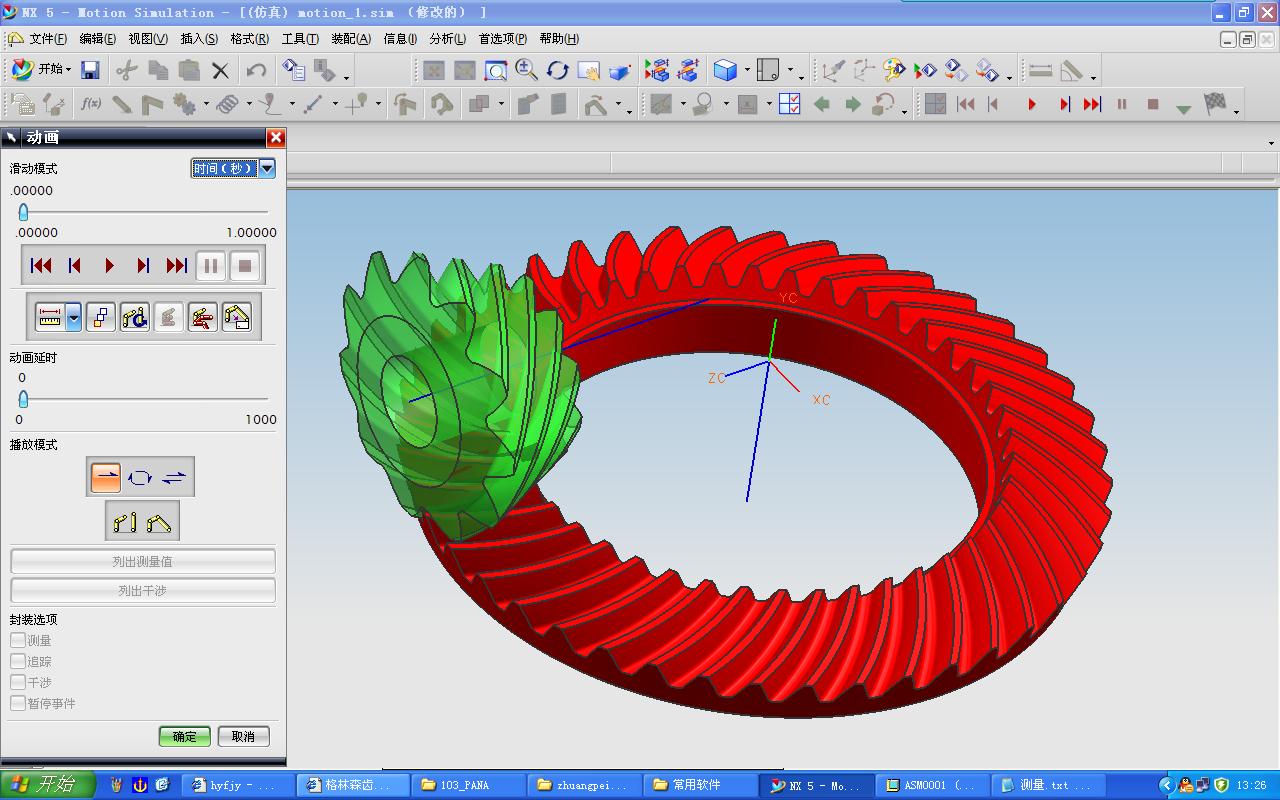The width and height of the screenshot is (1280, 800).
Task: Enable the 追踪 checkbox
Action: [18, 661]
